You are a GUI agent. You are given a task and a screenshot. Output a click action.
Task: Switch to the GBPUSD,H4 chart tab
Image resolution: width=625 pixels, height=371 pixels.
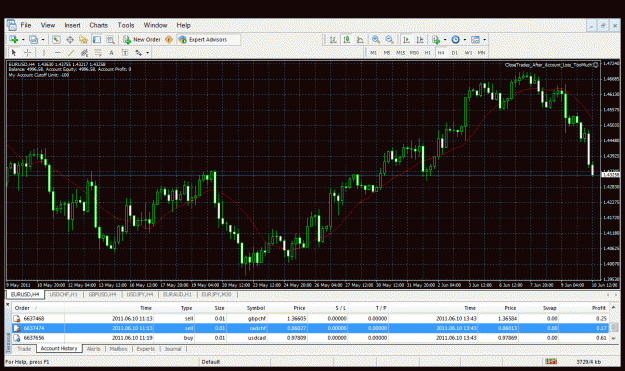click(102, 294)
